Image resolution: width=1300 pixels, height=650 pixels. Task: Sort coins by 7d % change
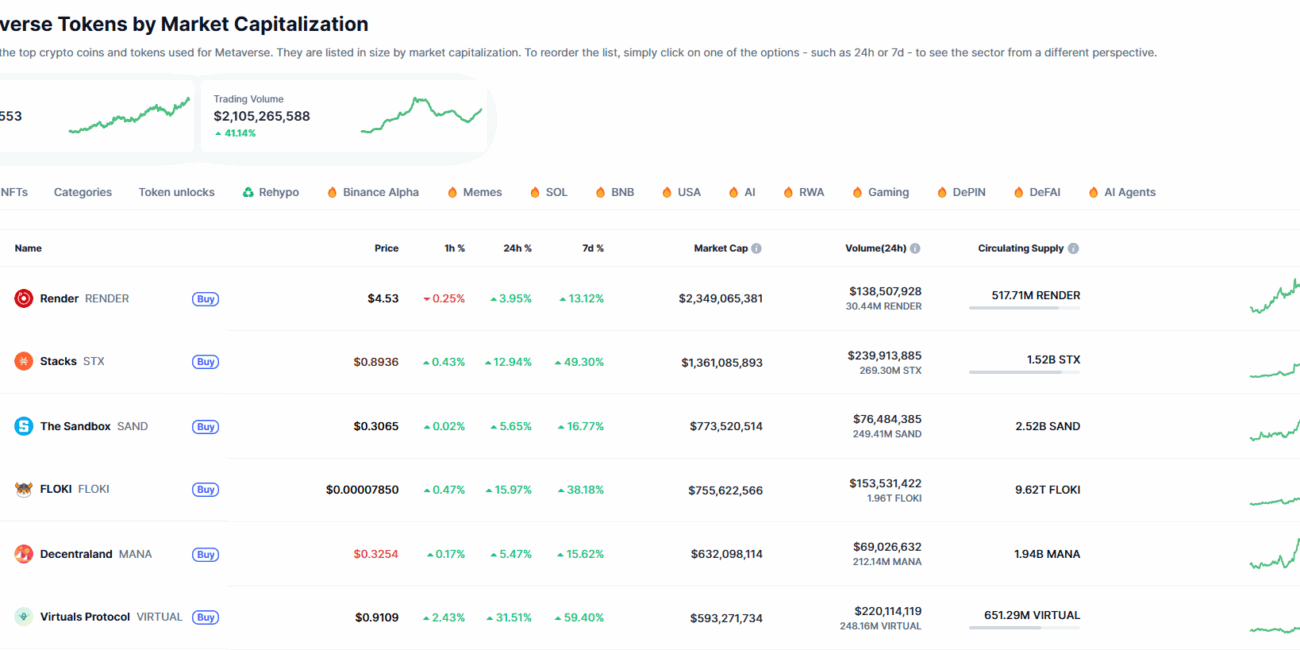click(593, 248)
